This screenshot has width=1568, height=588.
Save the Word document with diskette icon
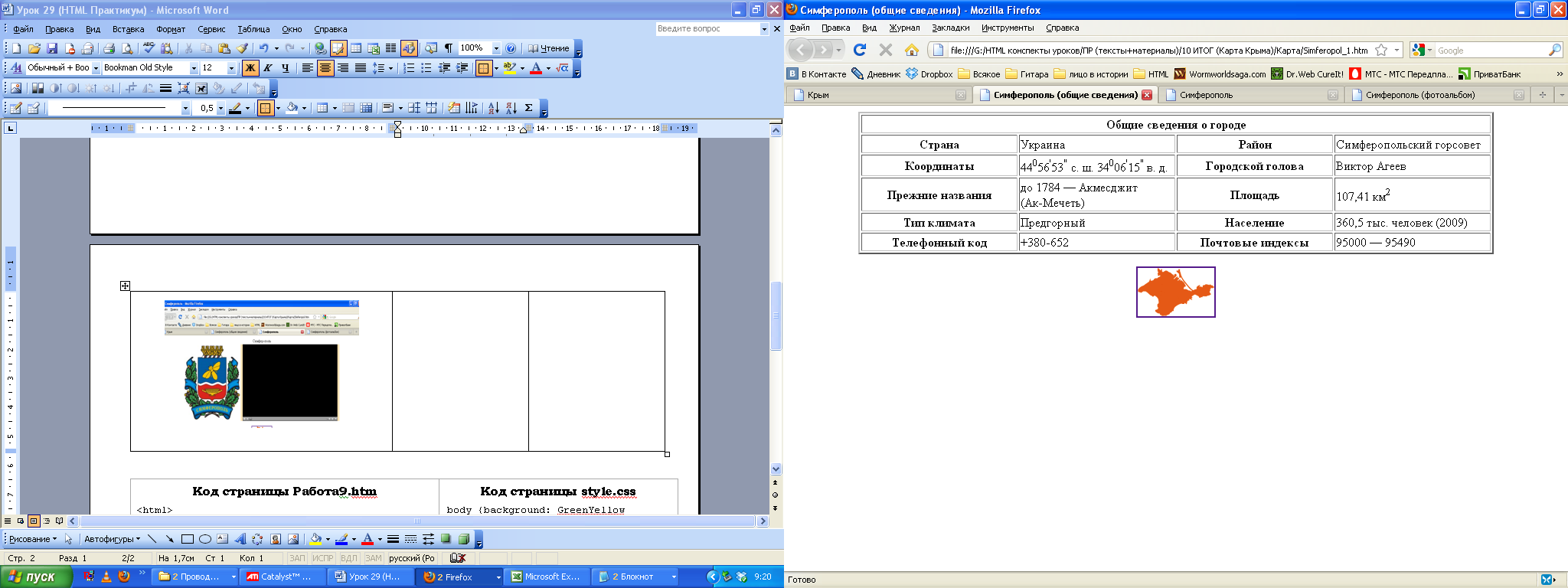click(51, 48)
